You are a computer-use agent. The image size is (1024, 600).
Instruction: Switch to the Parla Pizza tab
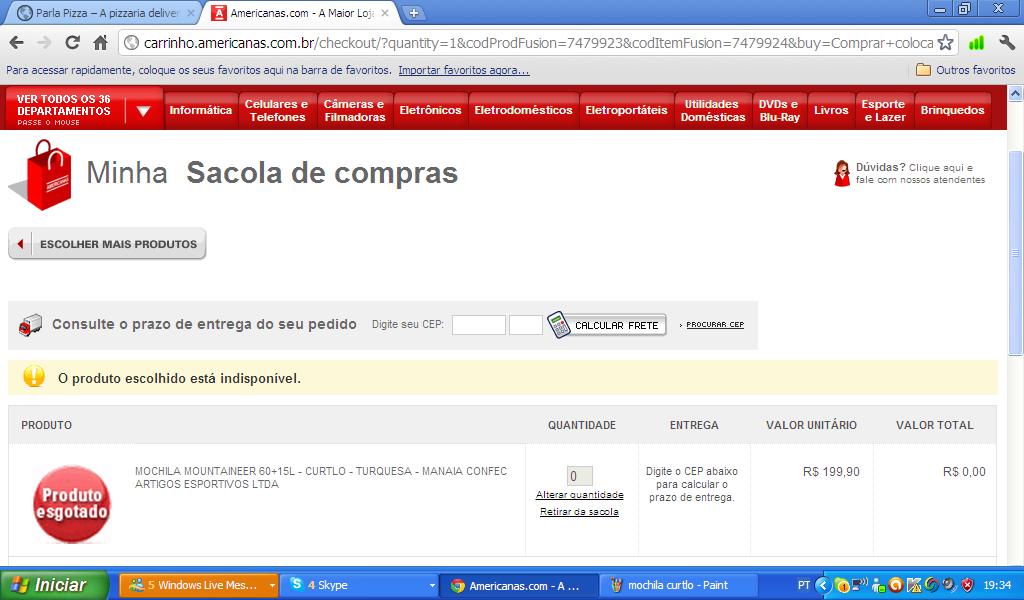tap(100, 13)
